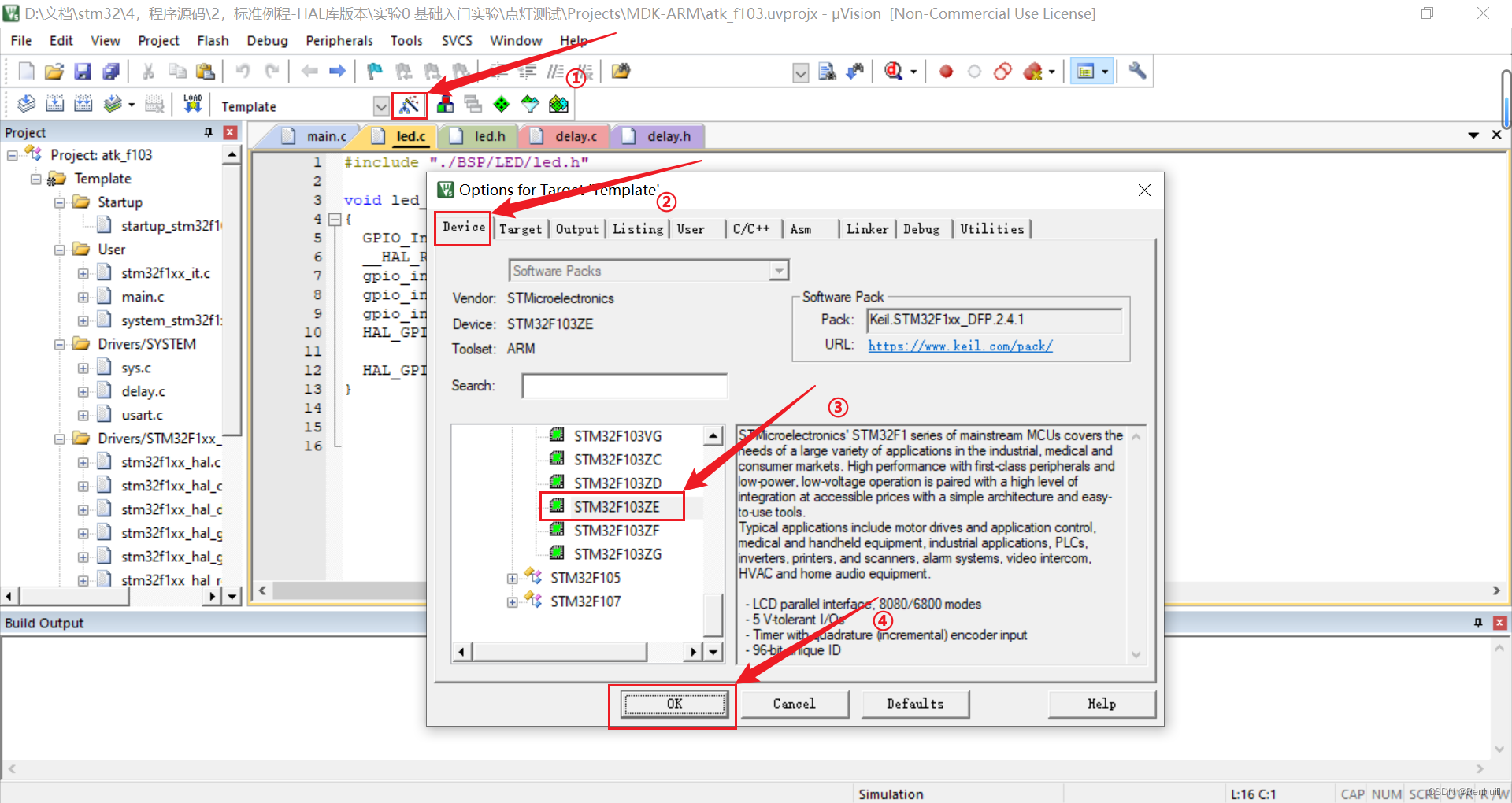Click the Select Software Packs icon
The height and width of the screenshot is (803, 1512).
[x=530, y=104]
